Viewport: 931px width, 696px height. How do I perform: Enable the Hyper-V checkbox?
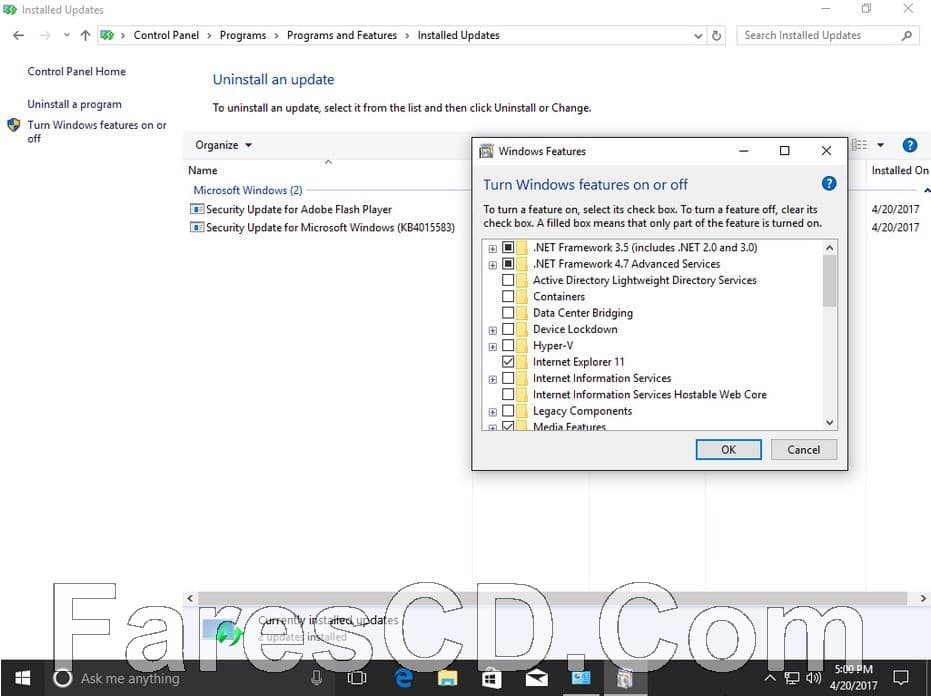click(508, 345)
